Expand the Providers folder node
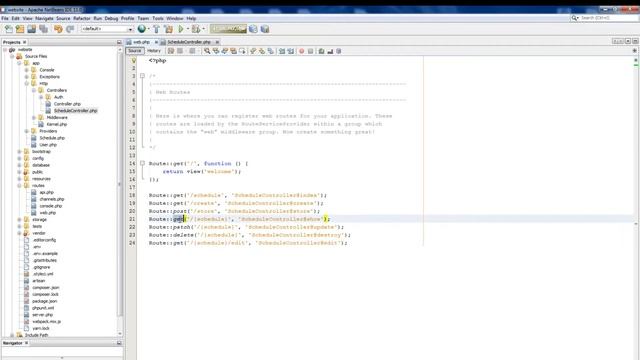 point(27,131)
